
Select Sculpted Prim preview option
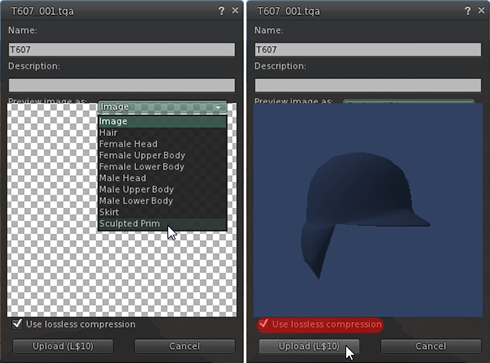[162, 224]
